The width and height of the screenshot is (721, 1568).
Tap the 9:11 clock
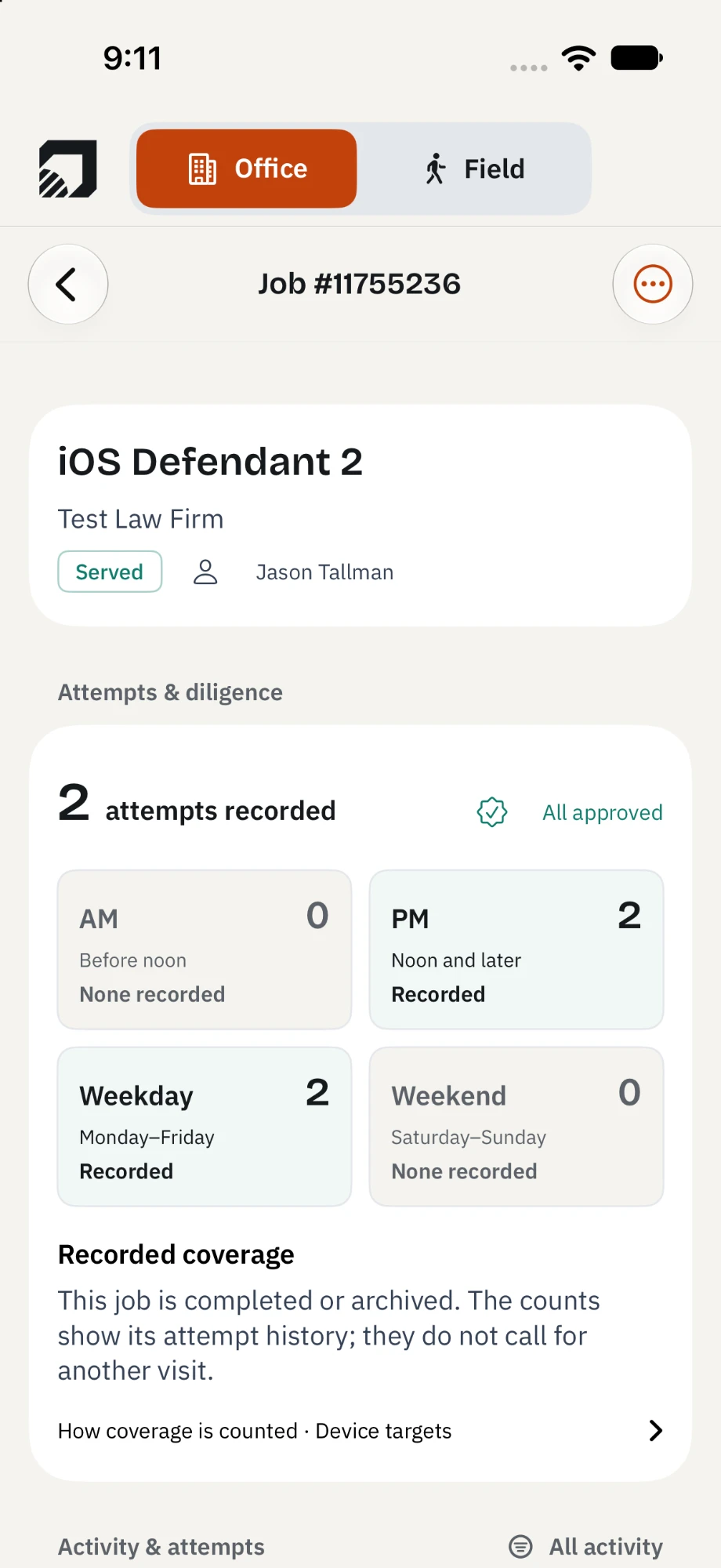click(132, 58)
